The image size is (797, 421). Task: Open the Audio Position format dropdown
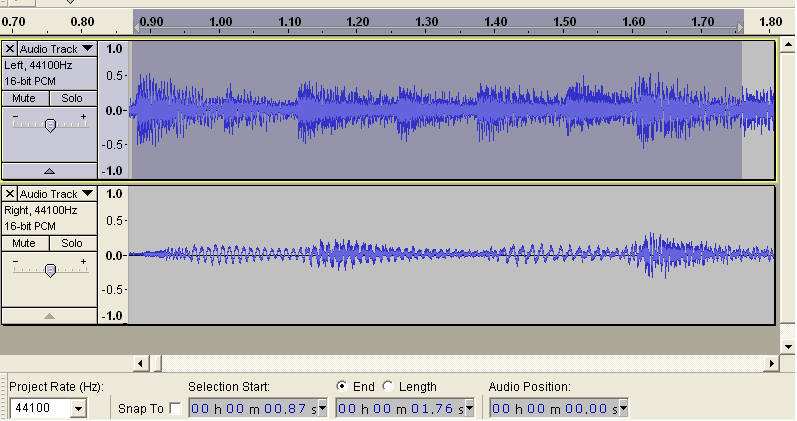[x=623, y=408]
